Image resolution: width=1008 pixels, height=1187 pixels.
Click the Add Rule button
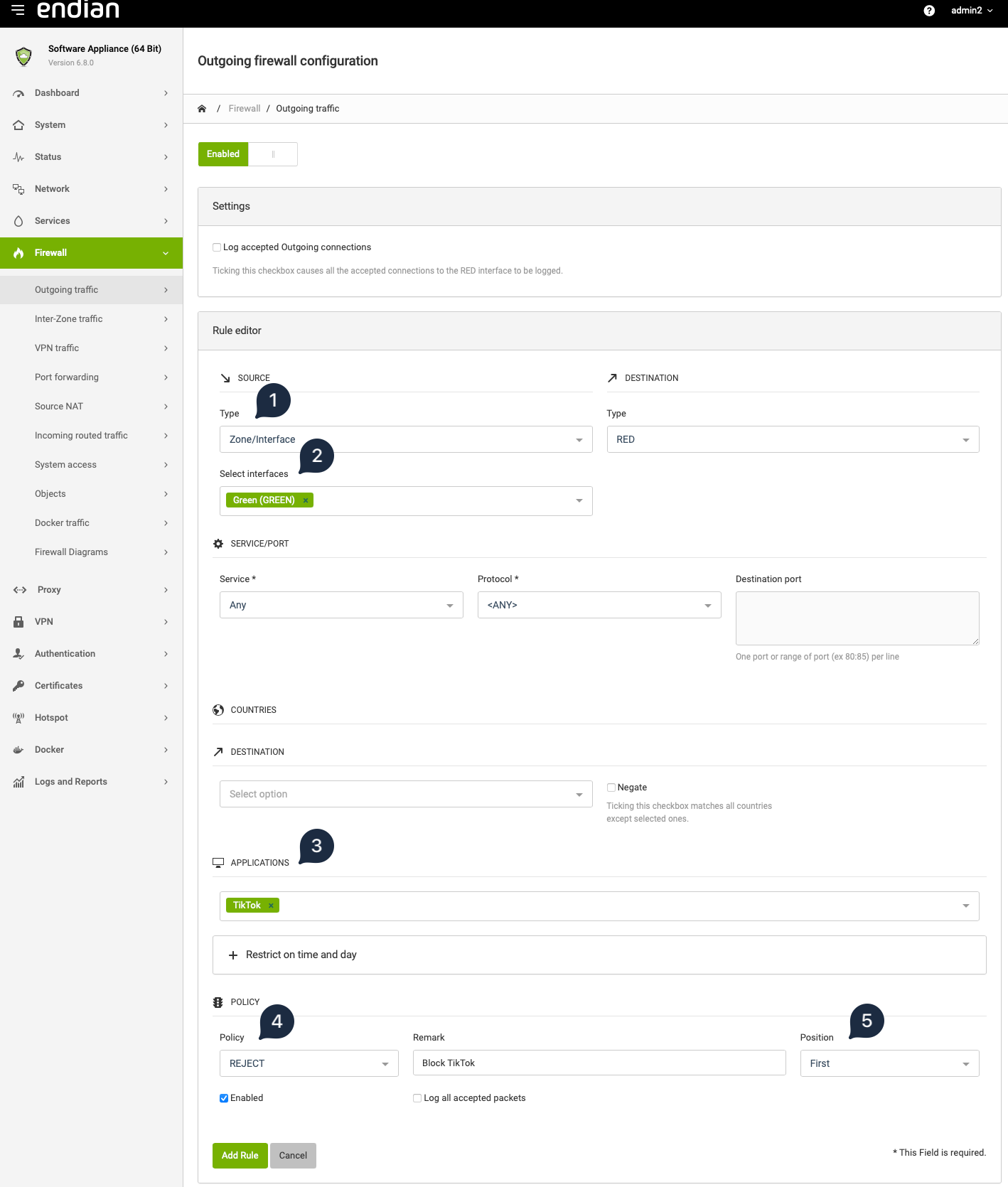[x=240, y=1156]
